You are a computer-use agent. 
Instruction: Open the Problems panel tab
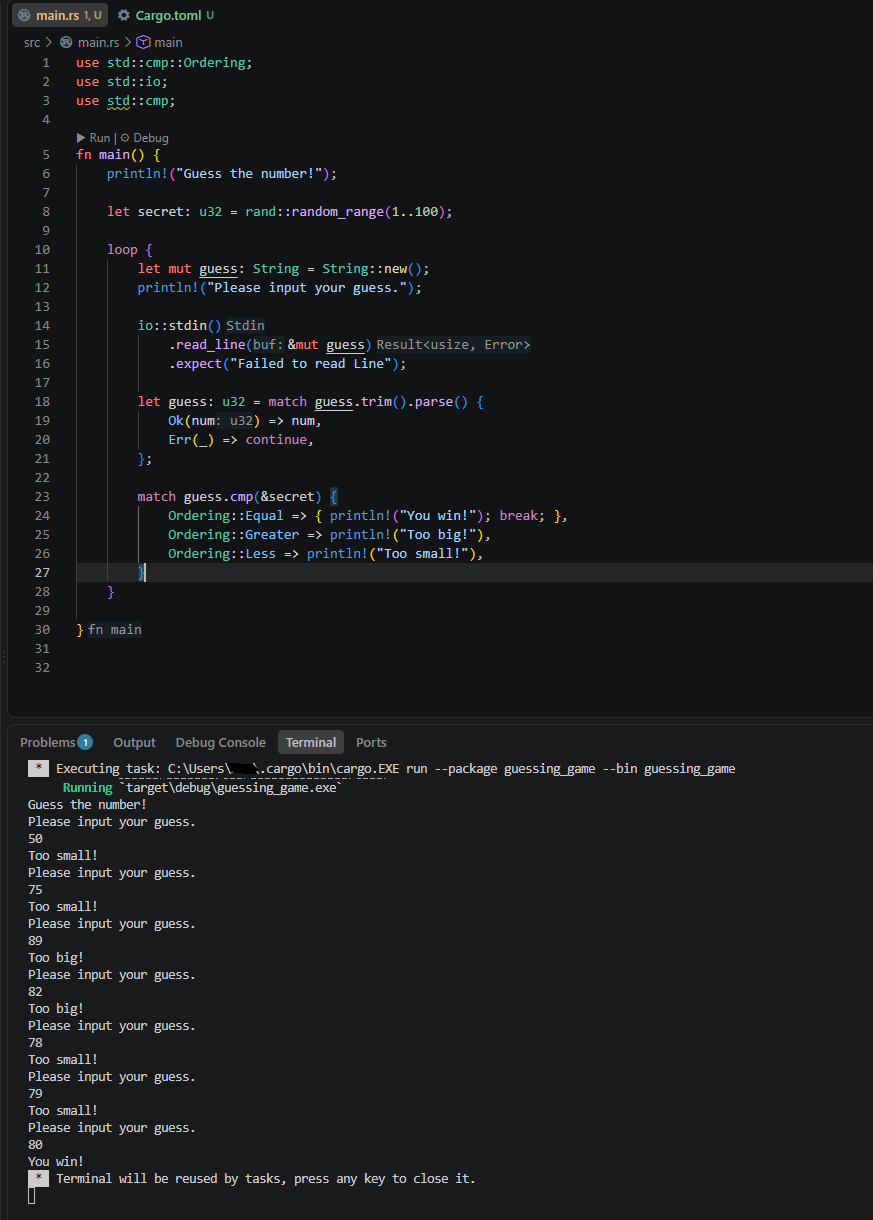[56, 742]
